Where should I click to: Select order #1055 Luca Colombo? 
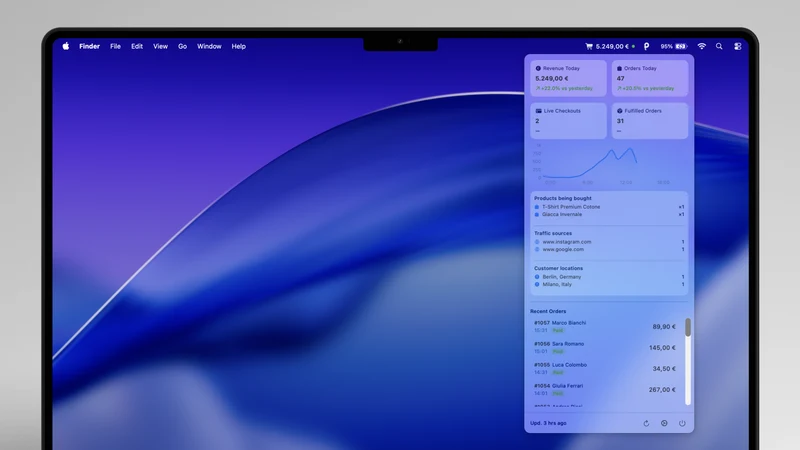point(606,368)
